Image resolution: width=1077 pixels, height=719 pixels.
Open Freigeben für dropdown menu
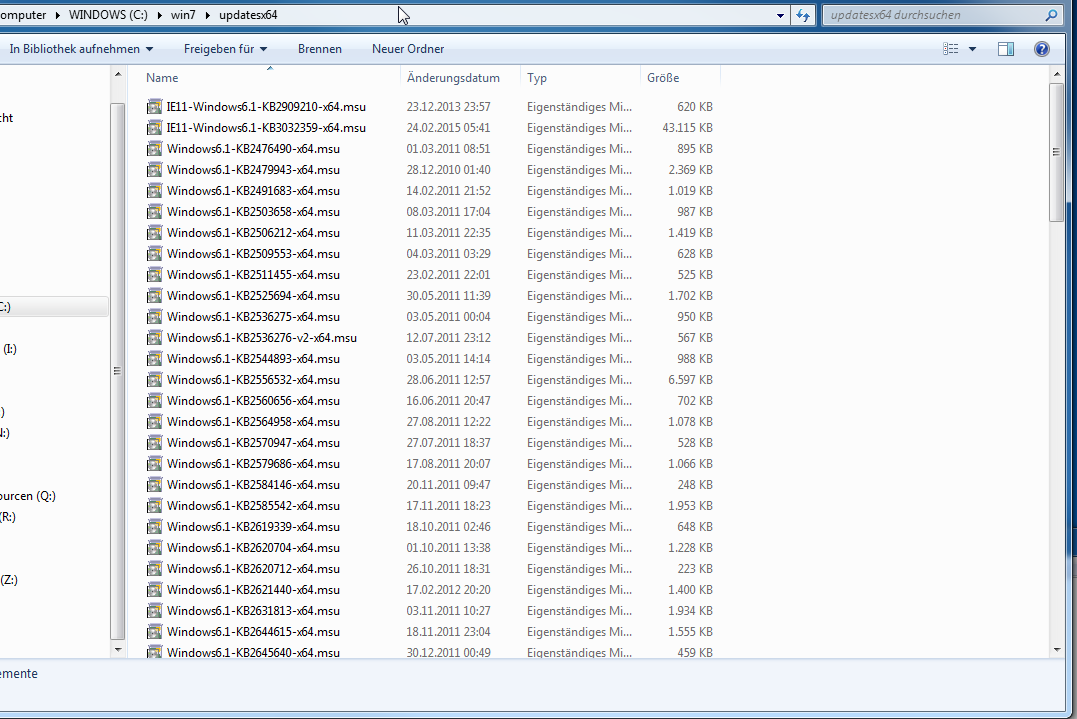[225, 49]
